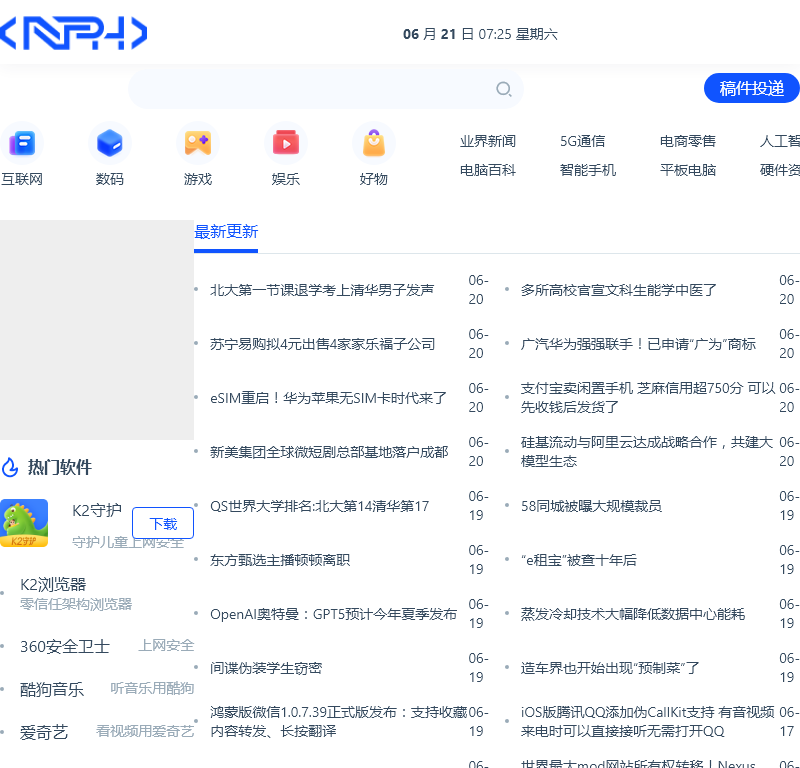The height and width of the screenshot is (768, 800).
Task: Open article 蒸发冷却技术大幅降低数据中心能耗
Action: pyautogui.click(x=633, y=614)
